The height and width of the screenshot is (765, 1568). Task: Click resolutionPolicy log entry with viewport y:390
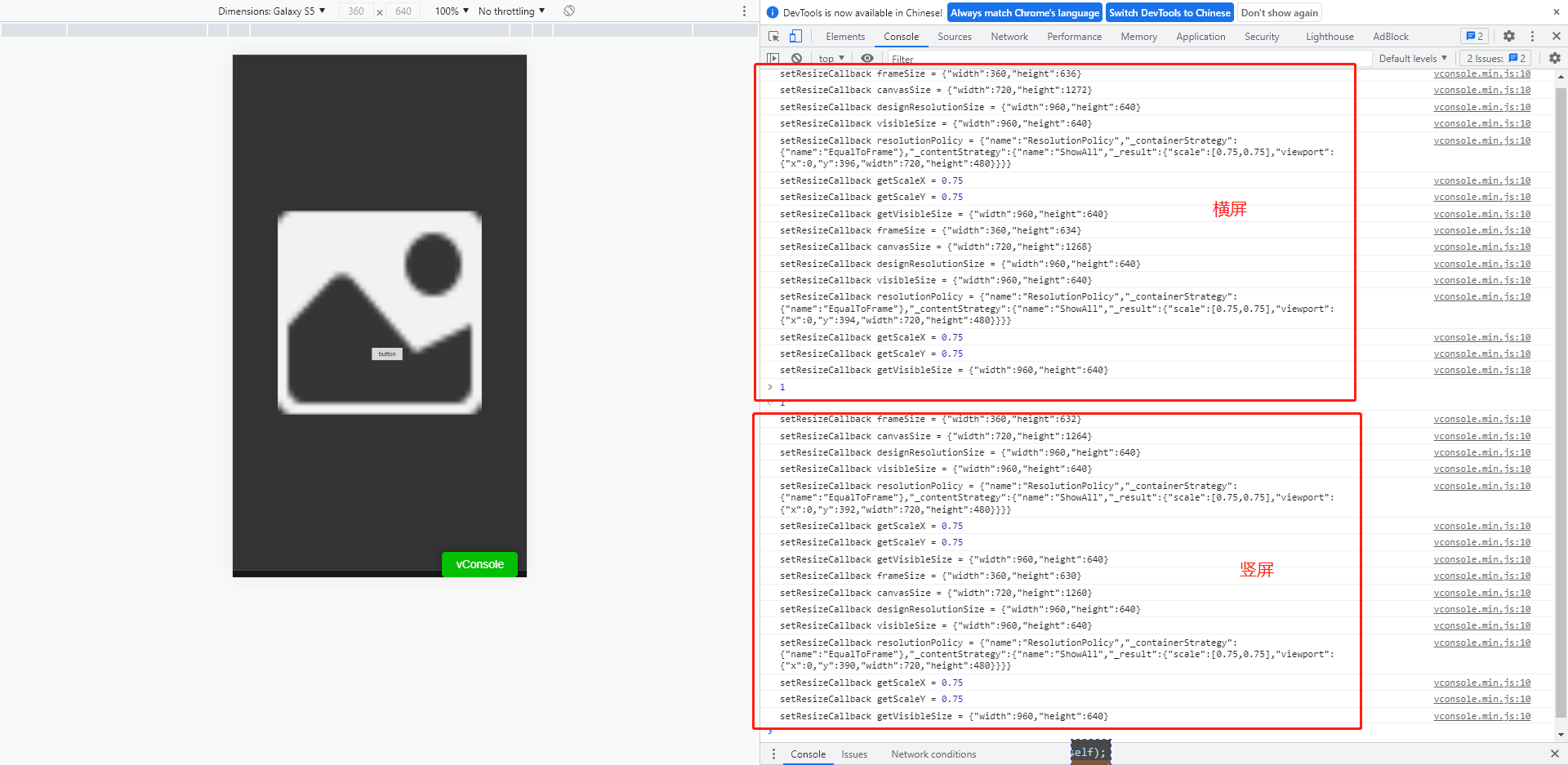click(x=1057, y=654)
